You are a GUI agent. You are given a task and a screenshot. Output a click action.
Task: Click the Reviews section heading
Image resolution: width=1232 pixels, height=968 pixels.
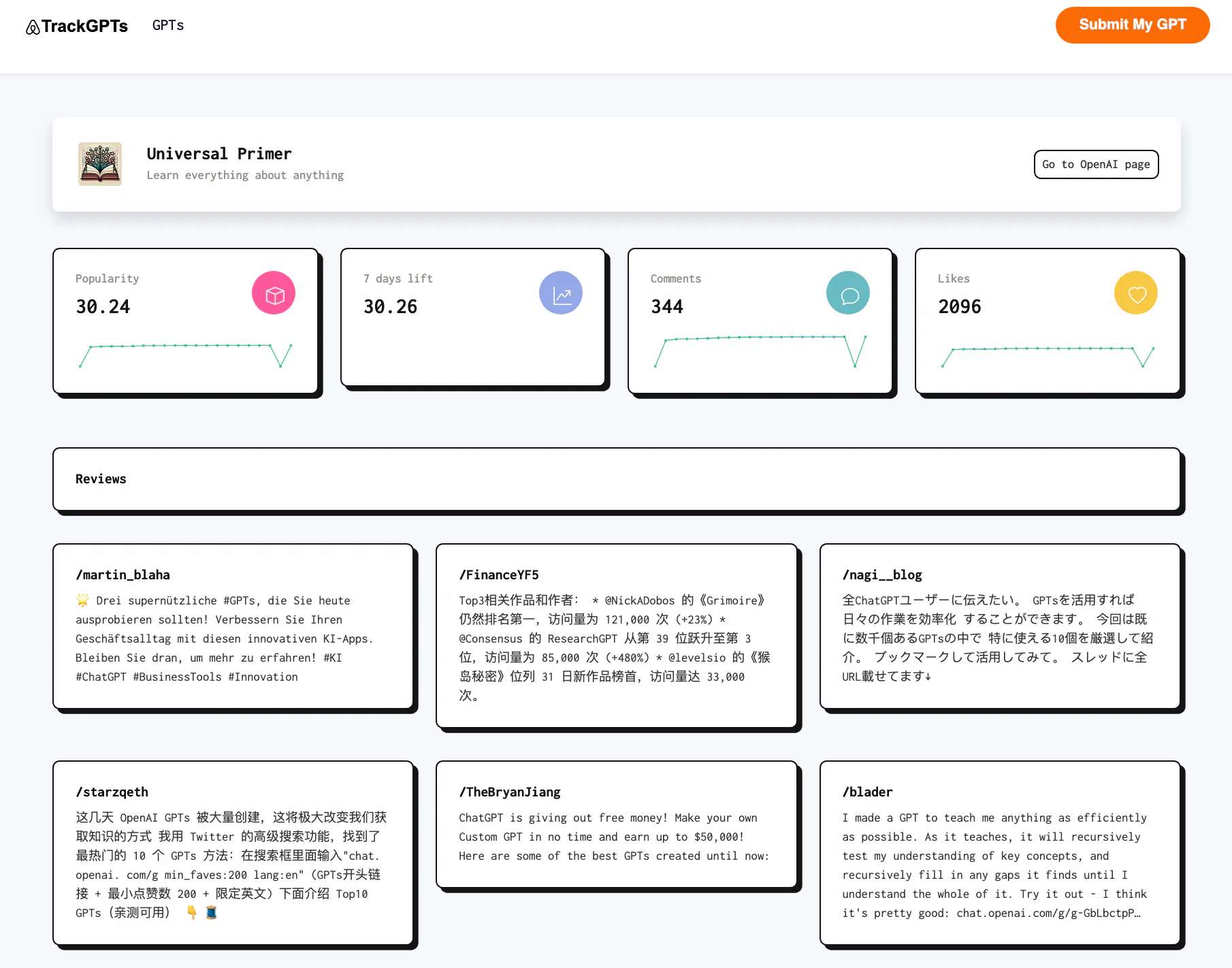click(x=101, y=479)
